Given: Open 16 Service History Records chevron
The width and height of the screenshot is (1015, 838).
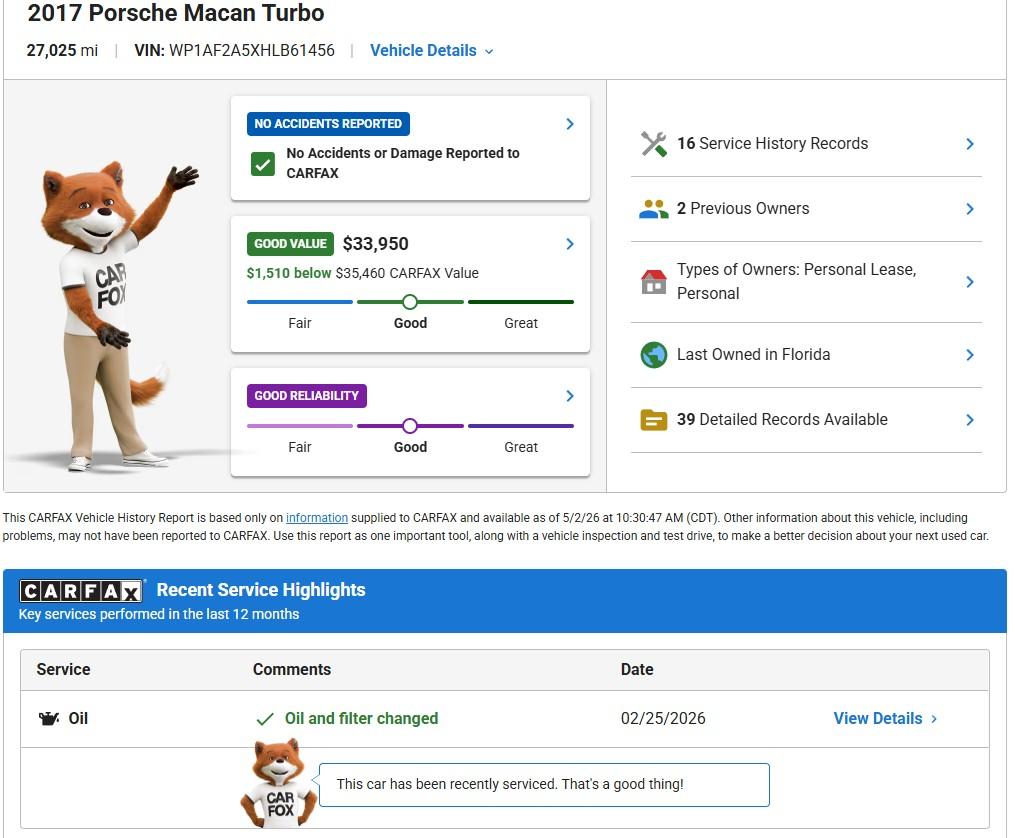Looking at the screenshot, I should (970, 144).
